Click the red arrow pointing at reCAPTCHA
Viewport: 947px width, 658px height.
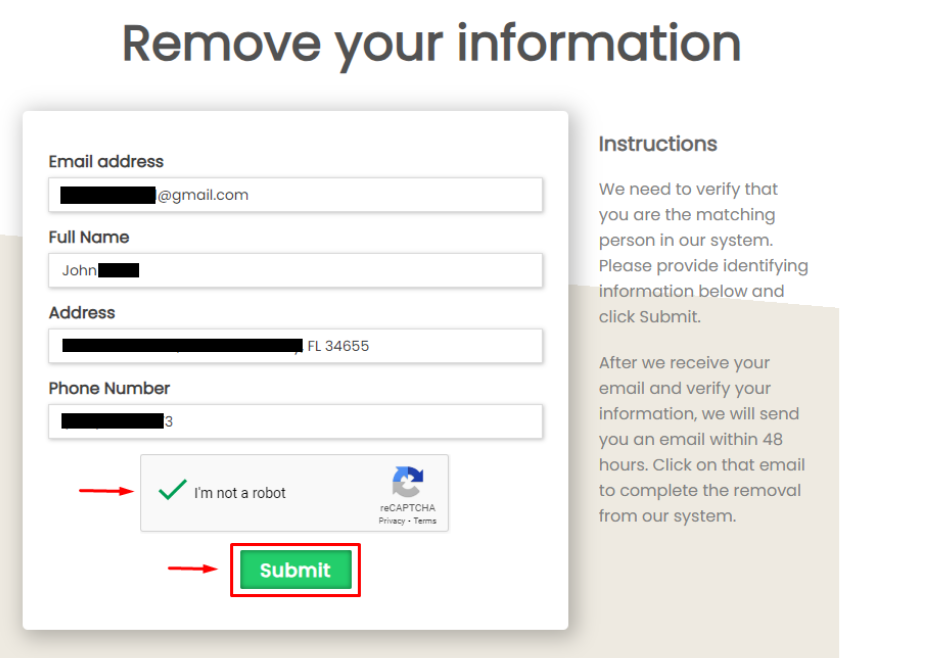tap(106, 490)
